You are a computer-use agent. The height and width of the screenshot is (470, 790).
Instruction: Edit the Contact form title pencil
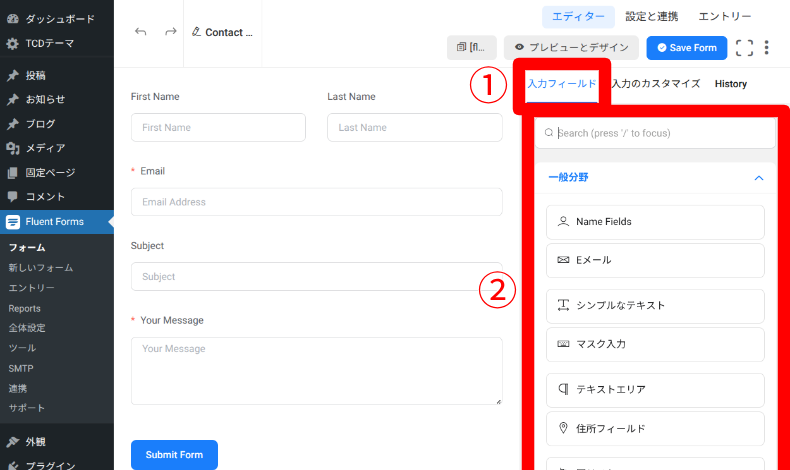(196, 32)
